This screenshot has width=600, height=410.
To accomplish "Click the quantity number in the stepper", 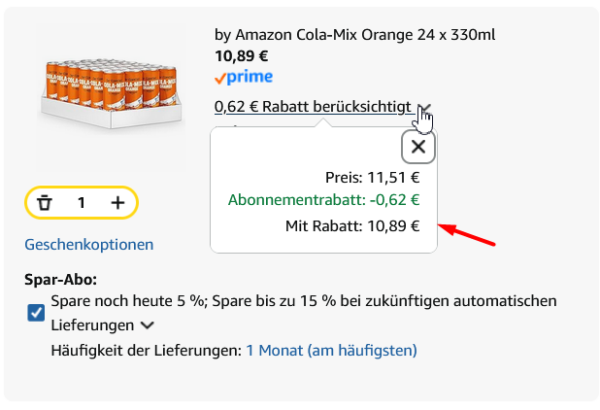I will point(81,203).
